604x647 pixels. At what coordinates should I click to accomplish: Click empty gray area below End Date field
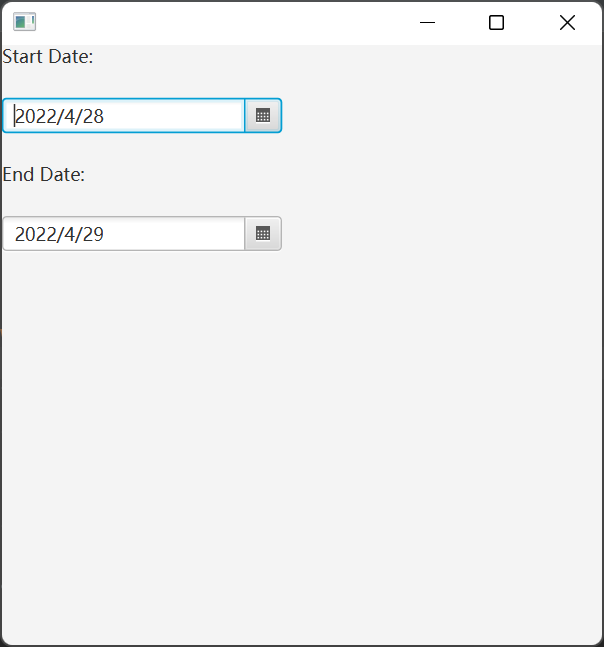302,446
